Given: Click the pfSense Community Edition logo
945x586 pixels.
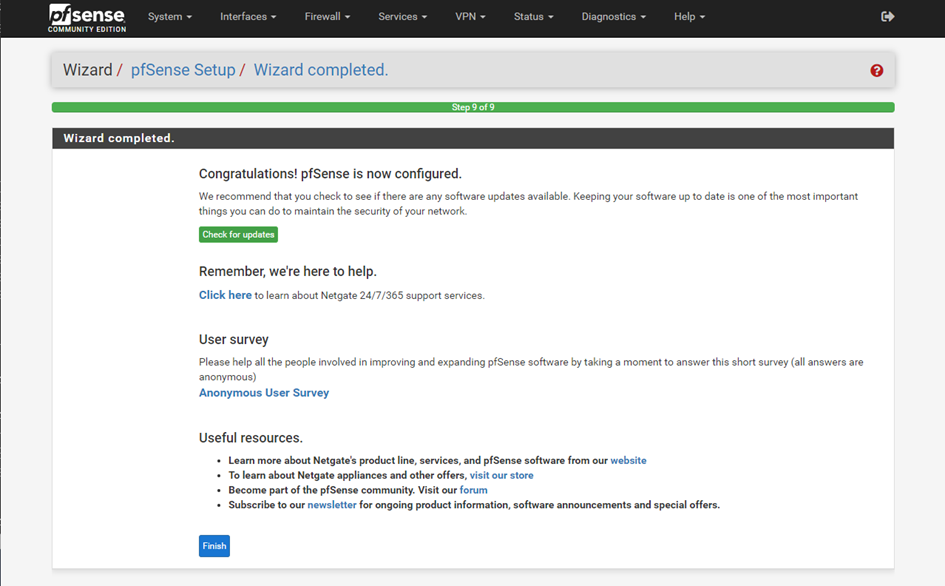Looking at the screenshot, I should pyautogui.click(x=87, y=17).
